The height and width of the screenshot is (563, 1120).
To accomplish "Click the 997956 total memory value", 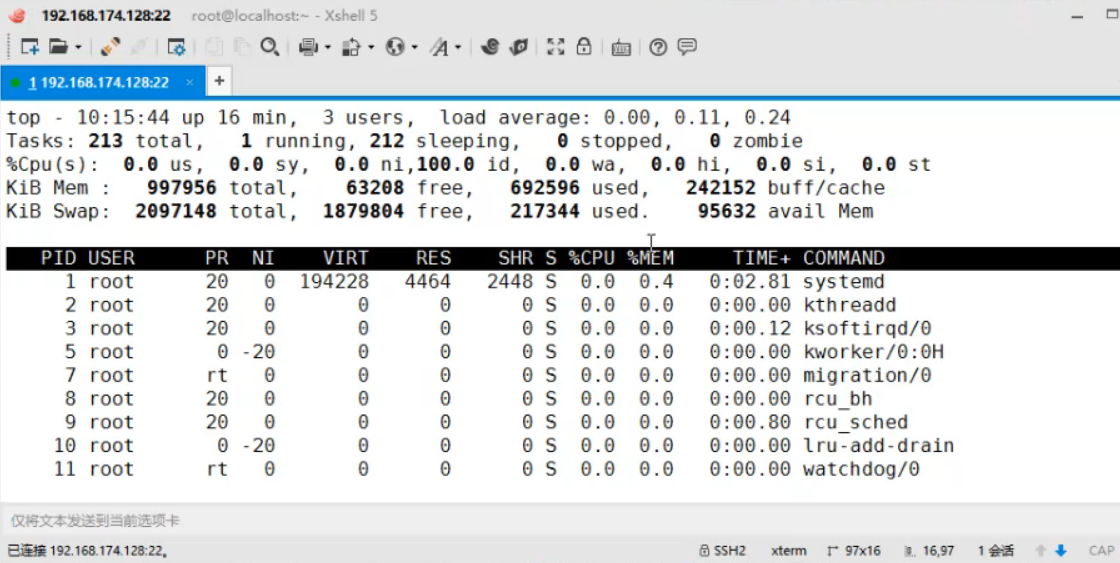I will click(182, 188).
